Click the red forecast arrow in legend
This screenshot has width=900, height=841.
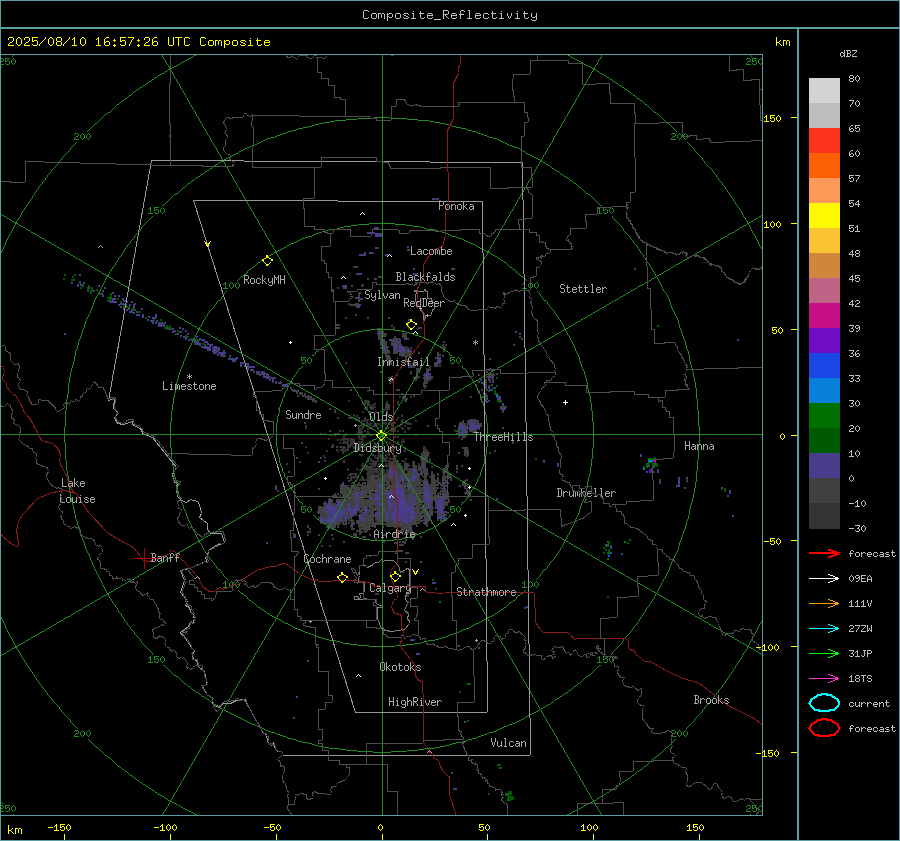824,553
